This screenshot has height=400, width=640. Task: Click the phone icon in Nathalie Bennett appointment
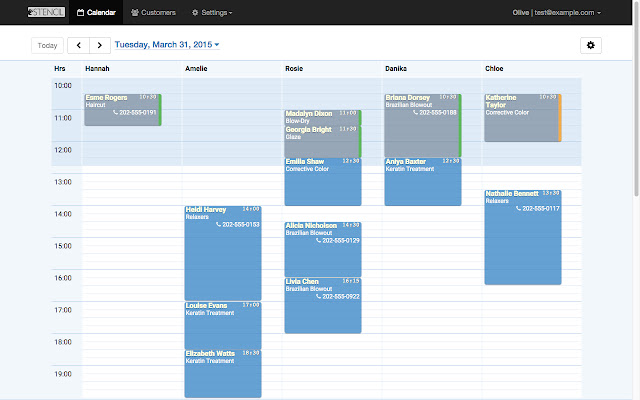[518, 209]
